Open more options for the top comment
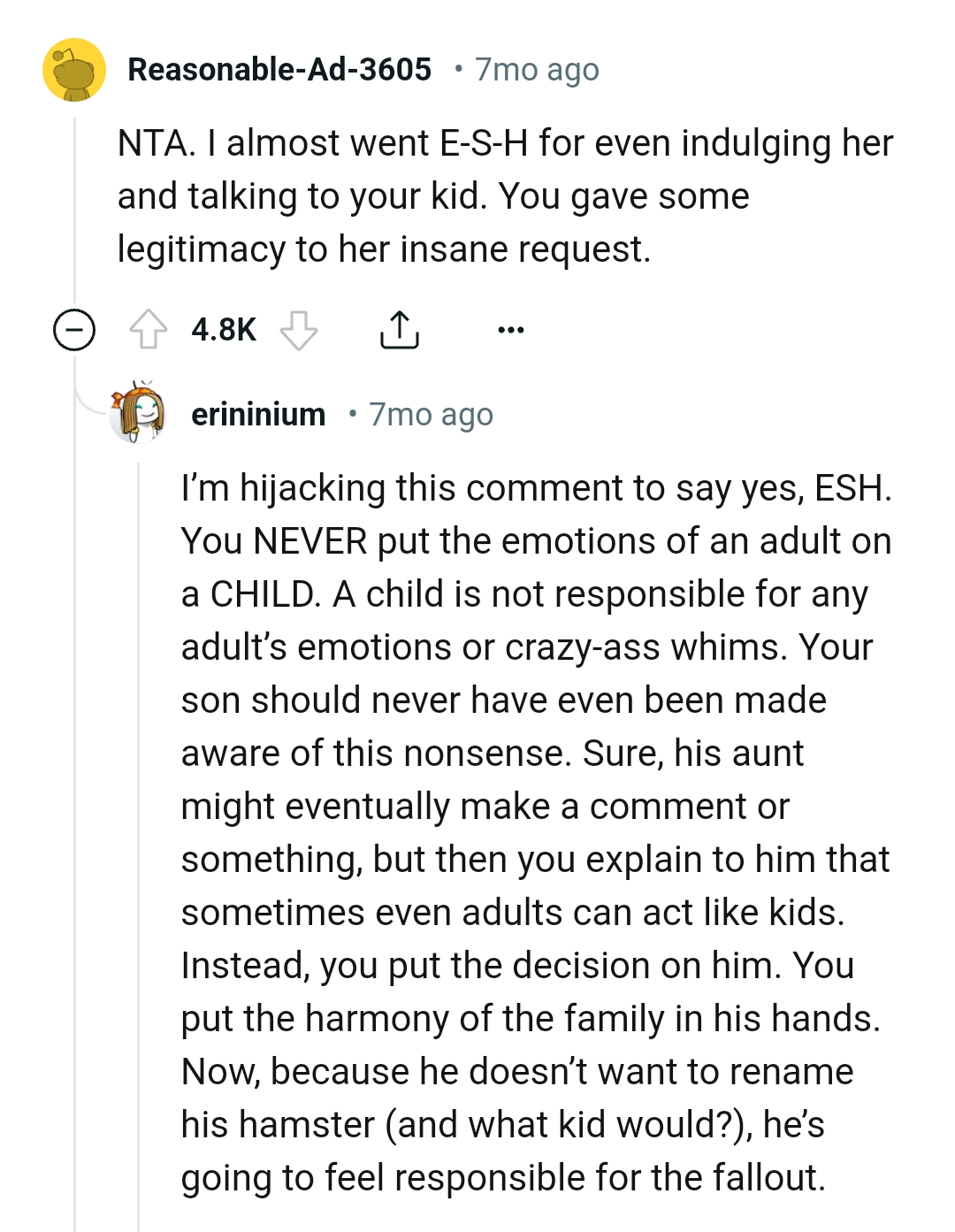Screen dimensions: 955x1232 pyautogui.click(x=512, y=329)
